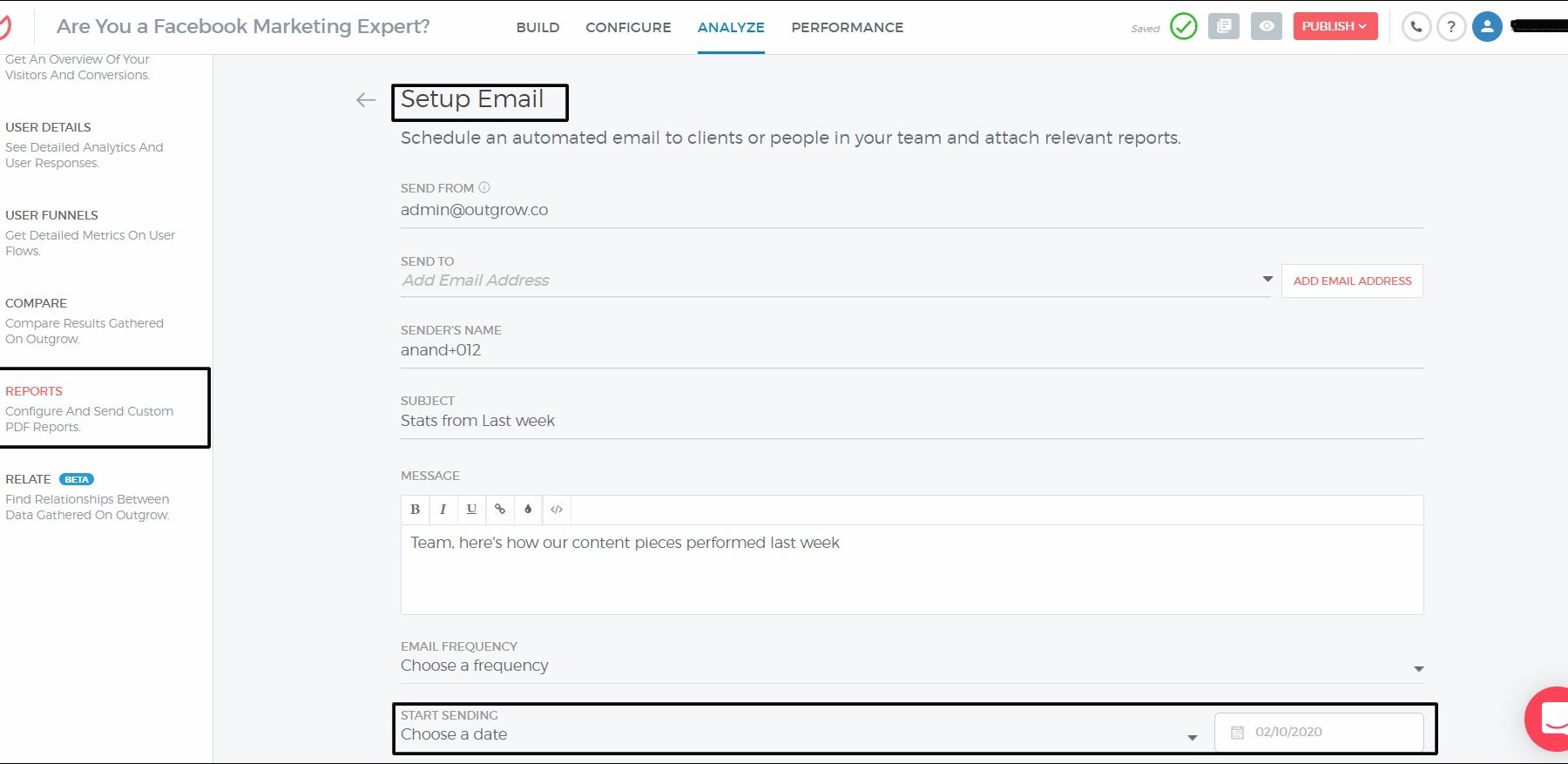Screen dimensions: 1568x764
Task: Go to the Configure tab
Action: coord(628,28)
